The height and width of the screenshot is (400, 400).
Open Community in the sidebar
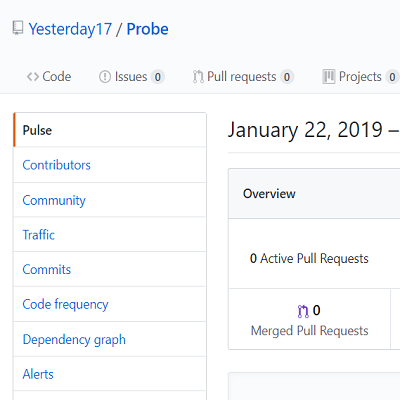[x=110, y=200]
